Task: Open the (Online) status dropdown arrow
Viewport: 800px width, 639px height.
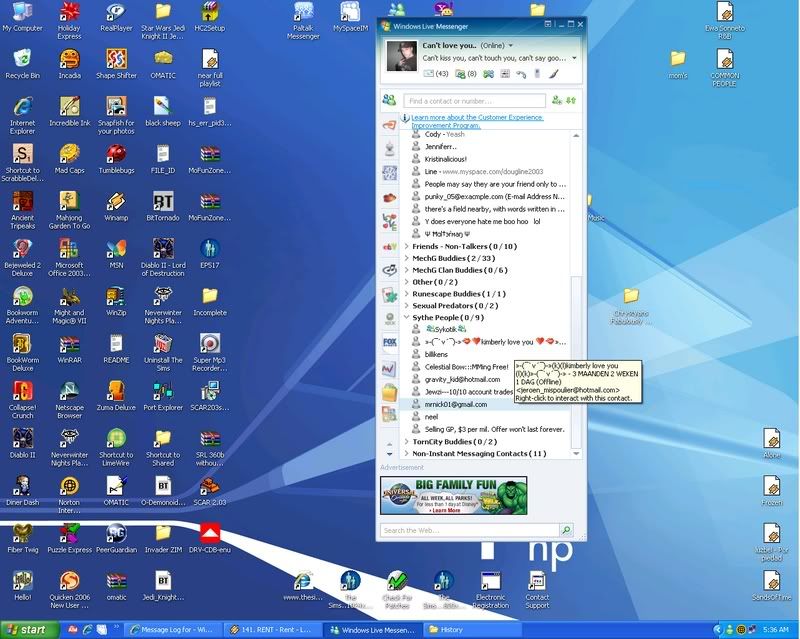Action: (x=510, y=45)
